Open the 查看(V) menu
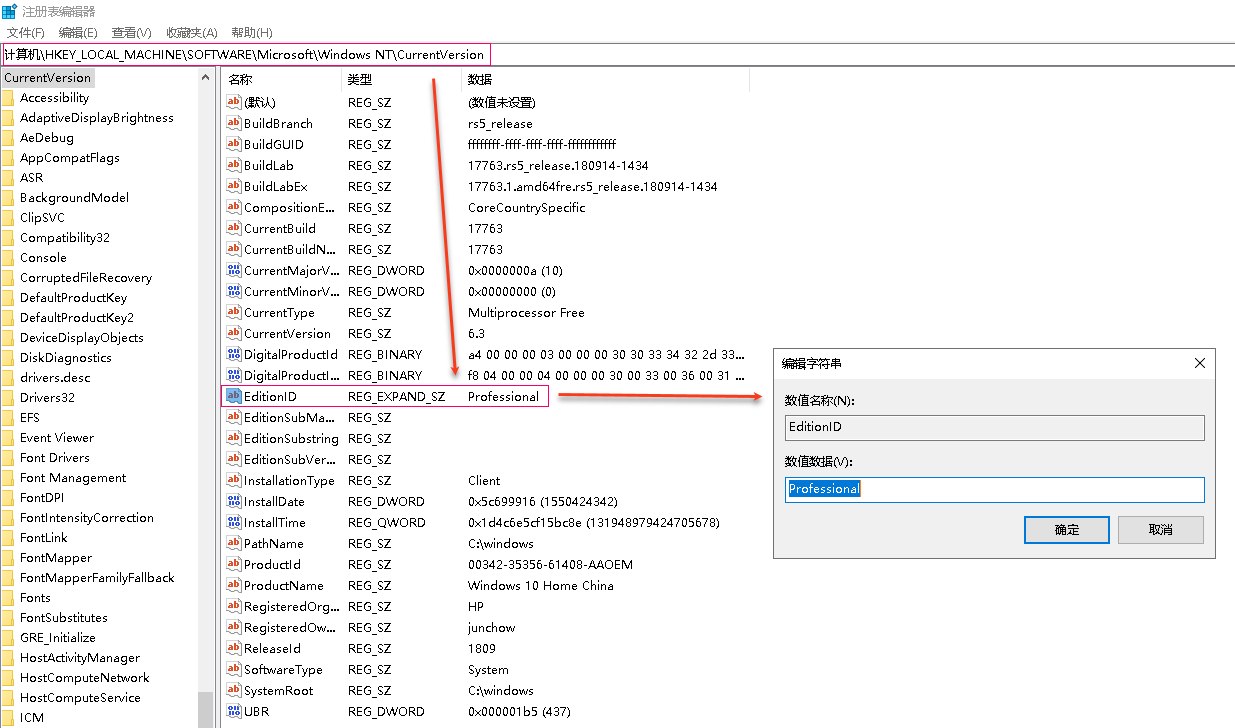The width and height of the screenshot is (1235, 728). tap(132, 33)
